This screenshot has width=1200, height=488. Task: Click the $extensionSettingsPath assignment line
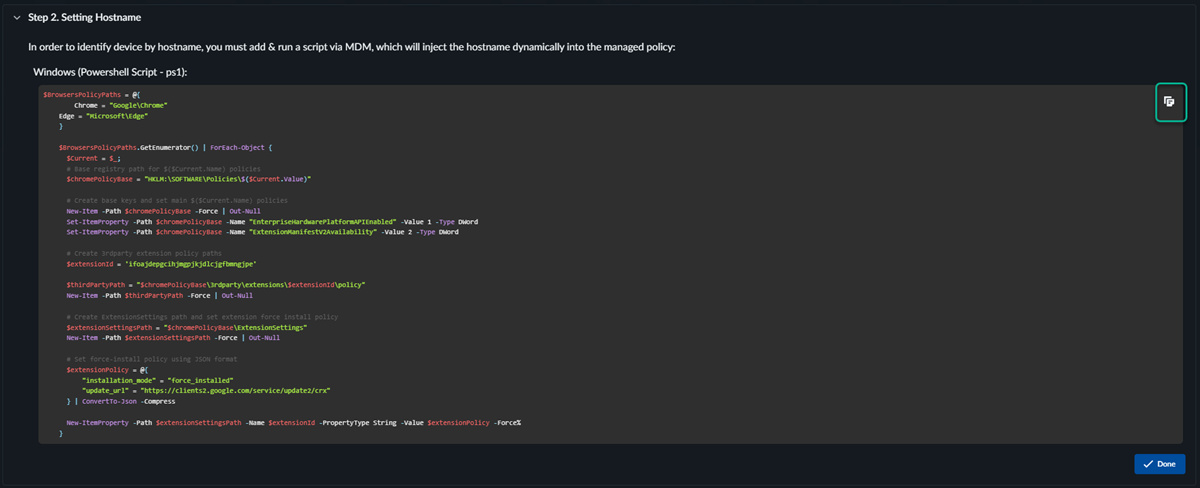click(186, 327)
